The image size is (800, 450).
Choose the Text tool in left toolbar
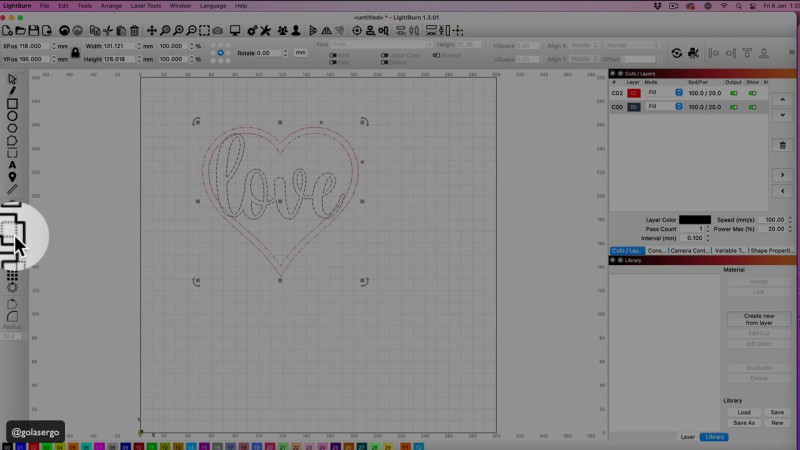12,165
